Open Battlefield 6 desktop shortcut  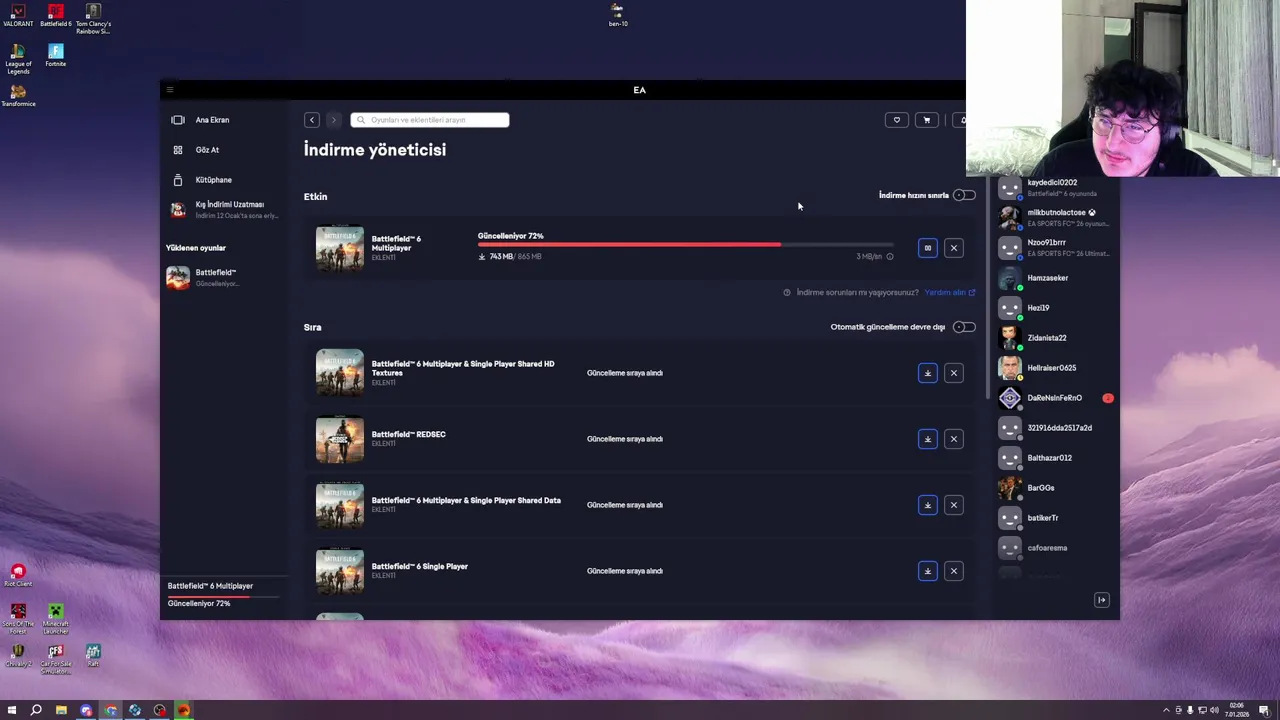(x=56, y=16)
